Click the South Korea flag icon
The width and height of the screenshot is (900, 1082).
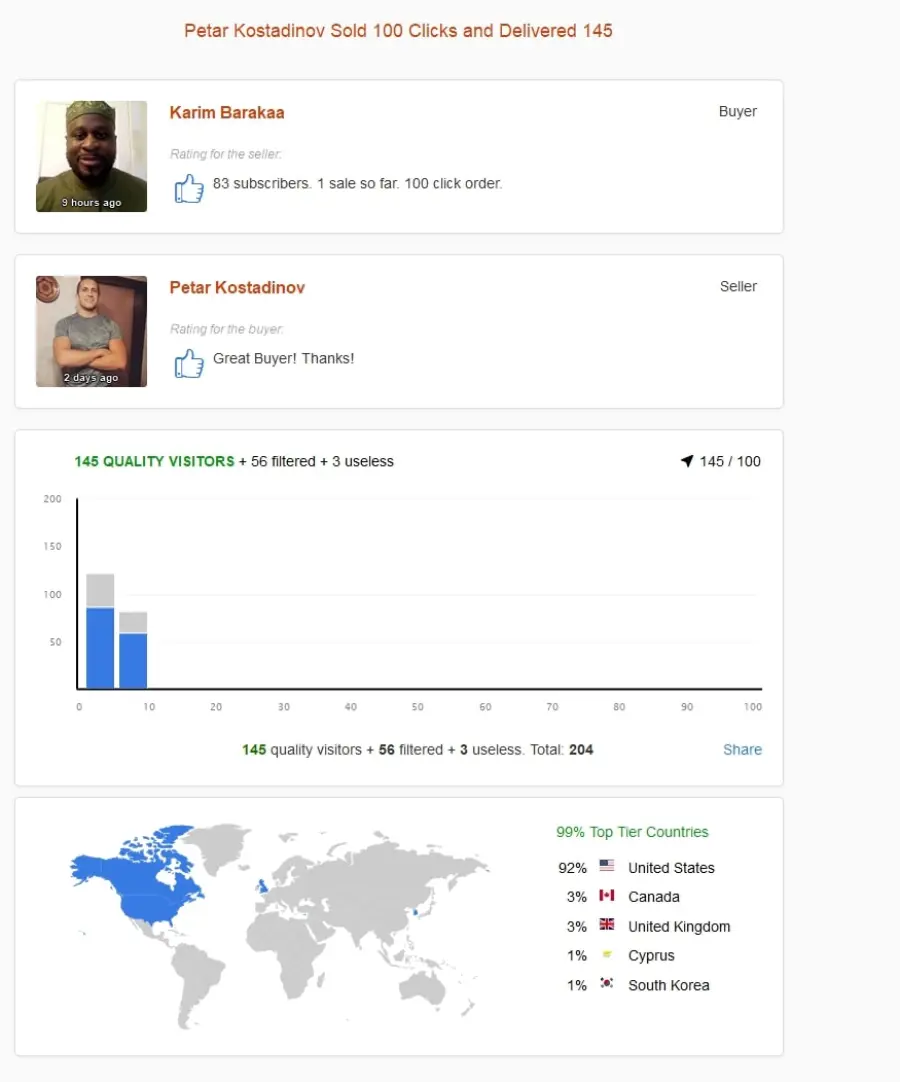click(x=607, y=983)
